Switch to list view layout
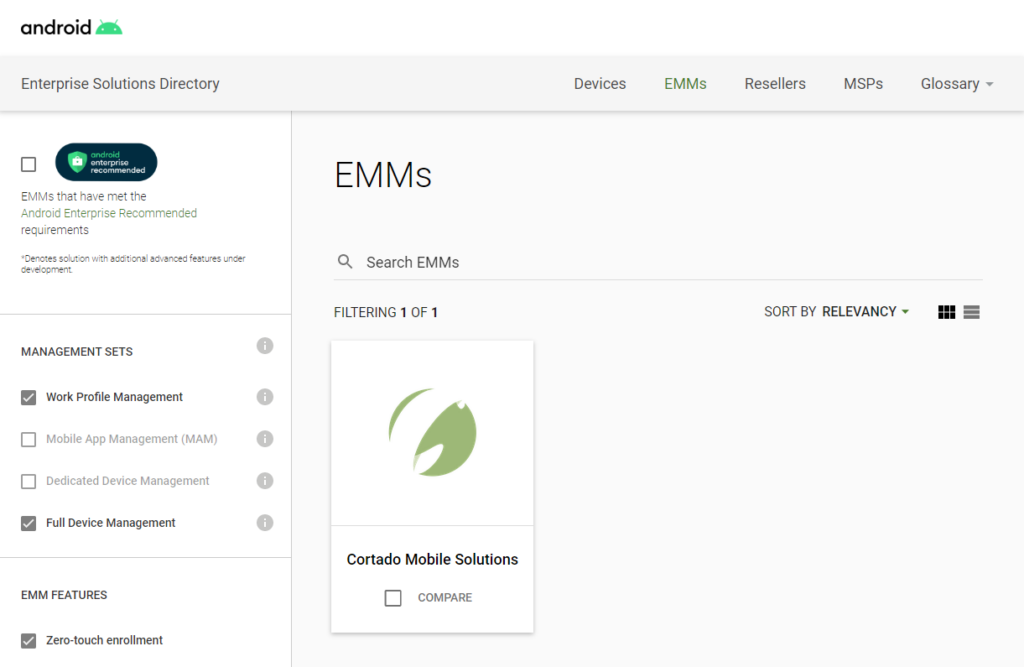Viewport: 1024px width, 667px height. pos(971,312)
